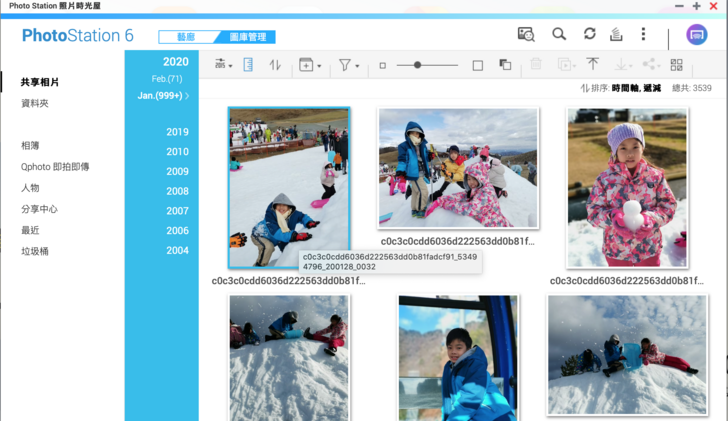
Task: Select 相簿 in the left sidebar
Action: (30, 146)
